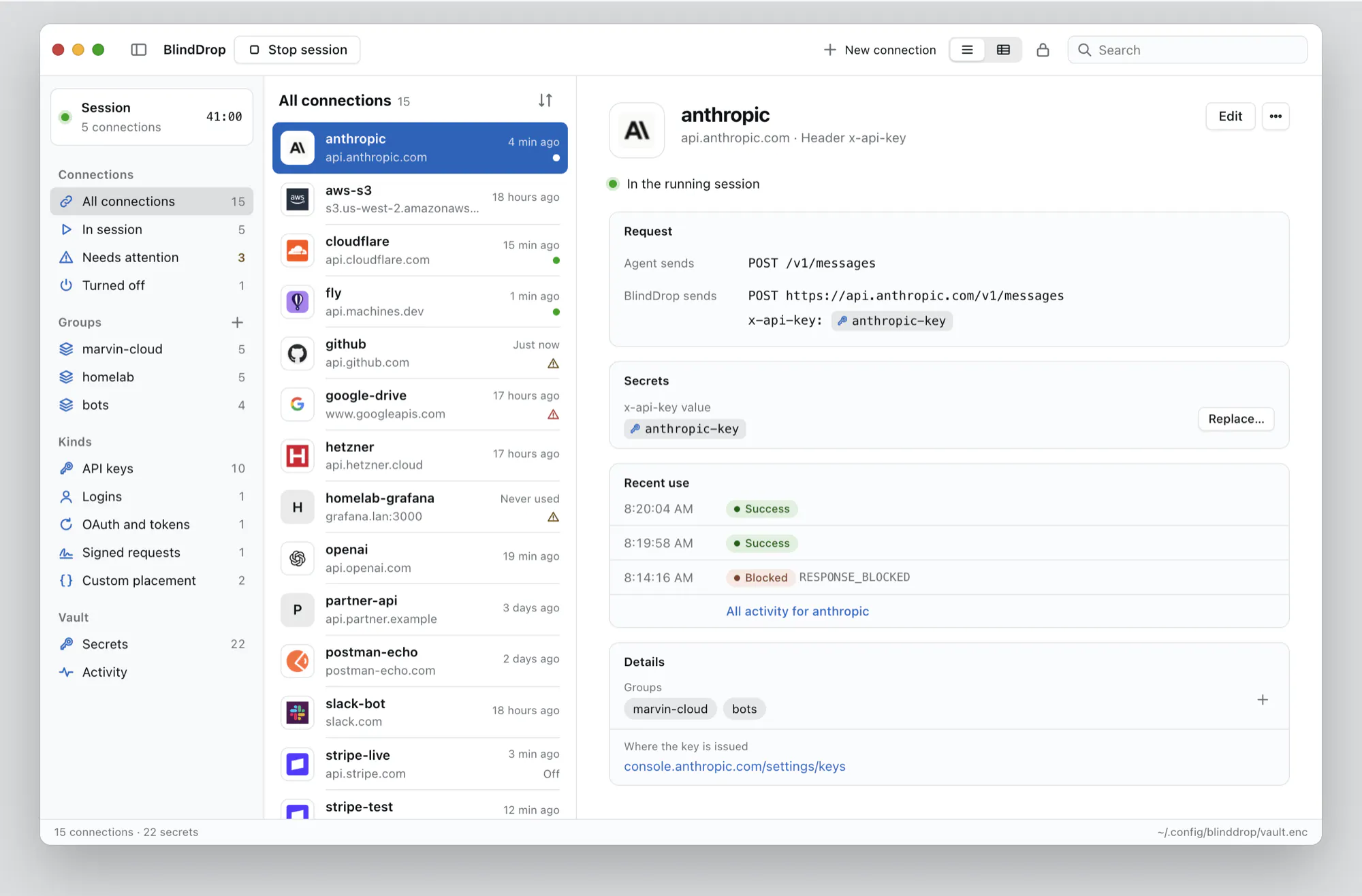Image resolution: width=1362 pixels, height=896 pixels.
Task: Filter by OAuth and tokens kind
Action: tap(152, 524)
